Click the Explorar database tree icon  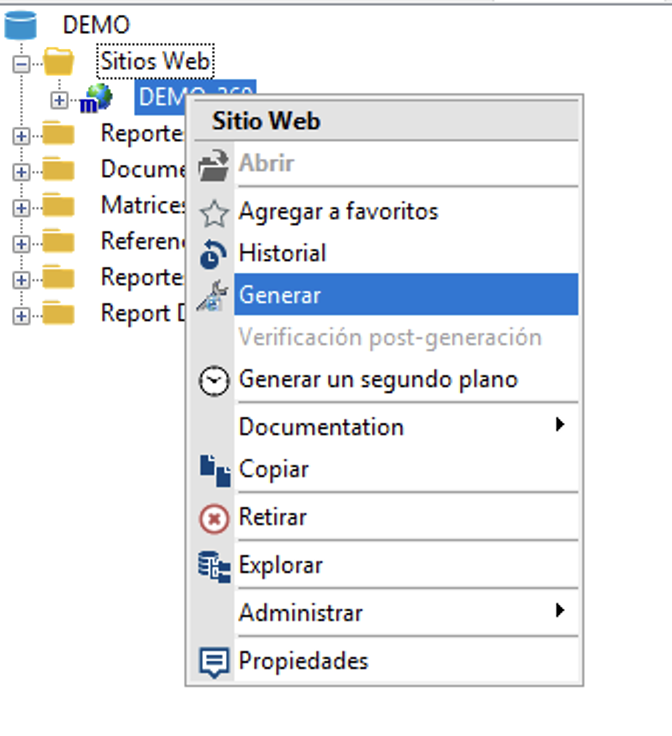click(214, 567)
